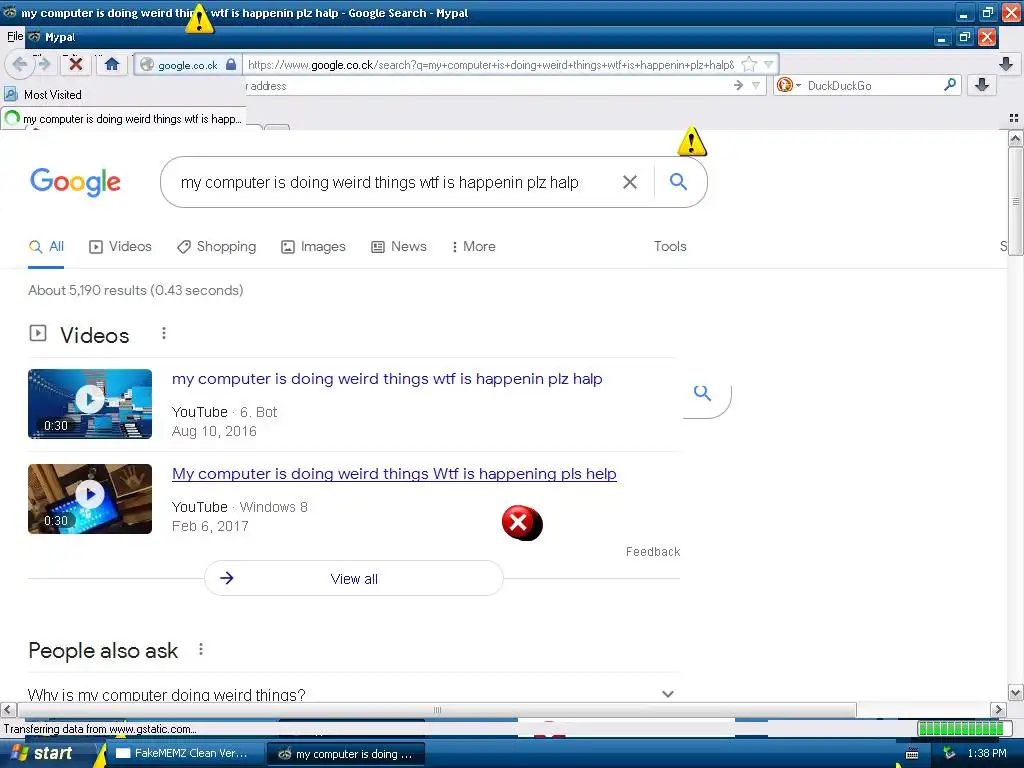Stop loading with the red X button
Screen dimensions: 1024x768
[x=76, y=64]
